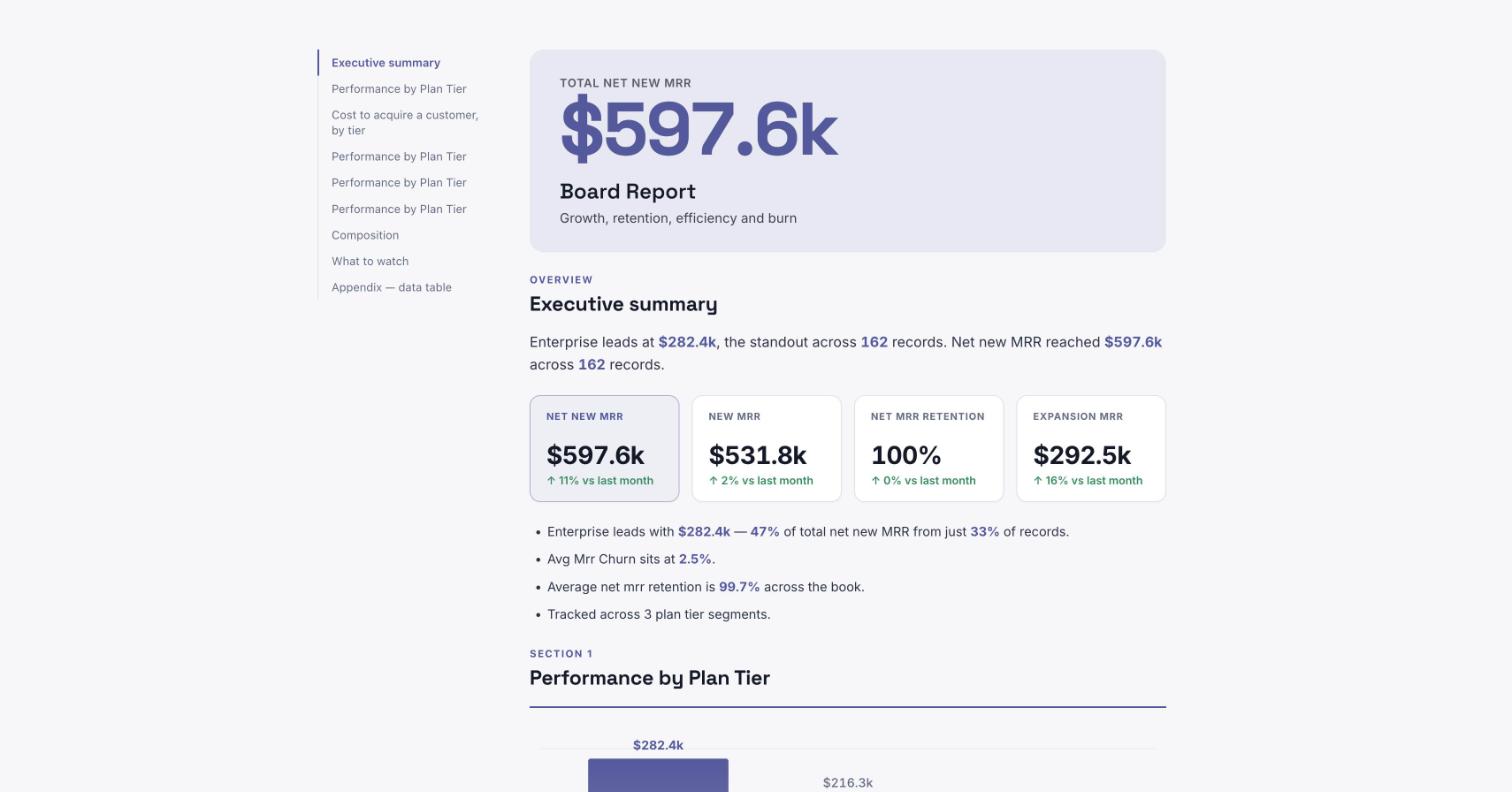
Task: Click the $531.8k value
Action: click(757, 456)
